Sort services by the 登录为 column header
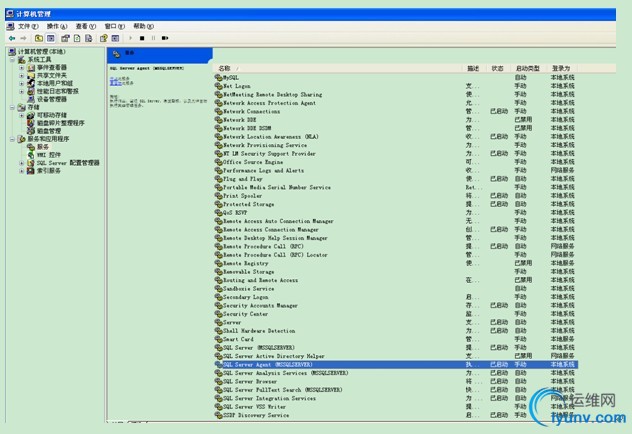This screenshot has width=632, height=434. [561, 69]
